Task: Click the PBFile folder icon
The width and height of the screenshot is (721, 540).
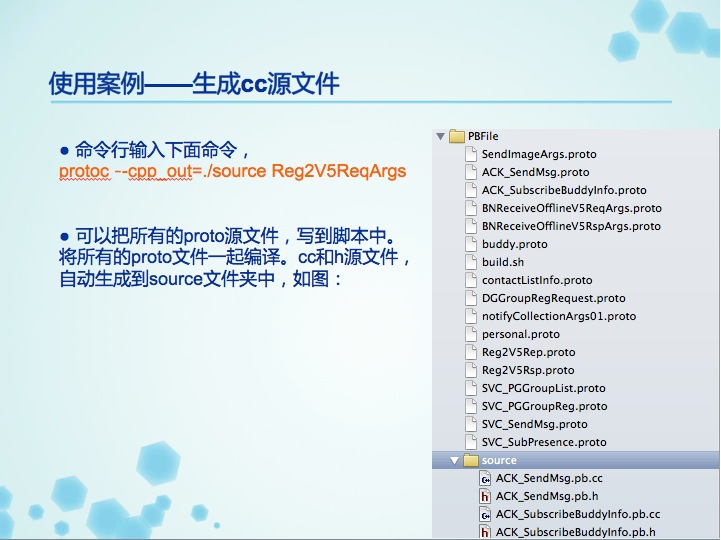Action: (x=457, y=136)
